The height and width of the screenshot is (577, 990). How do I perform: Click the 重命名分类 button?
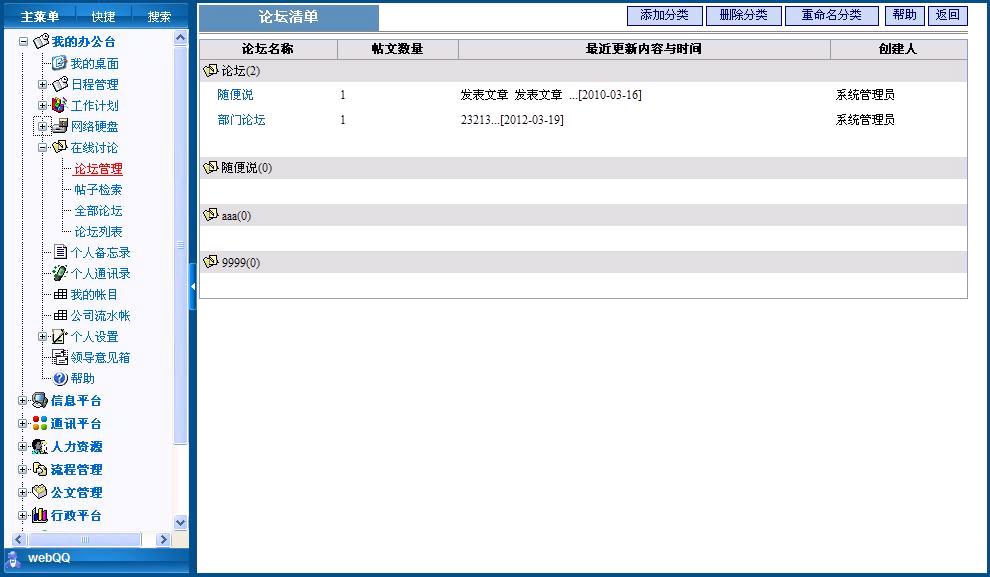pos(831,15)
